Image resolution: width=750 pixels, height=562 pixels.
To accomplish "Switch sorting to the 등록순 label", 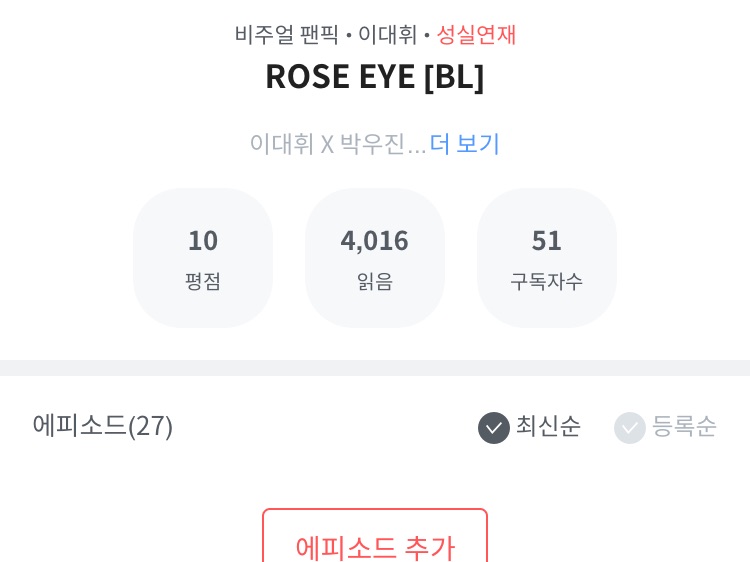I will (684, 426).
